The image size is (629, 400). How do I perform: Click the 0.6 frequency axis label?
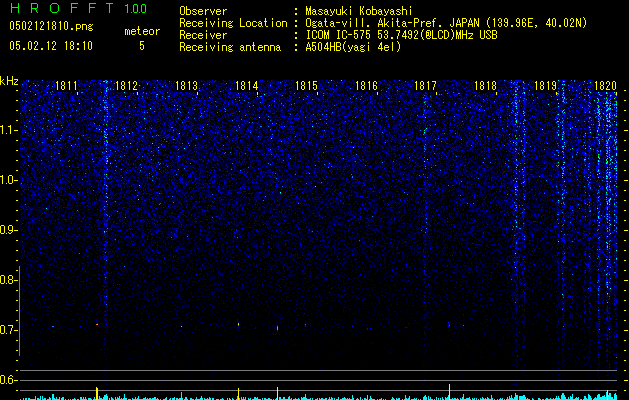coord(8,380)
